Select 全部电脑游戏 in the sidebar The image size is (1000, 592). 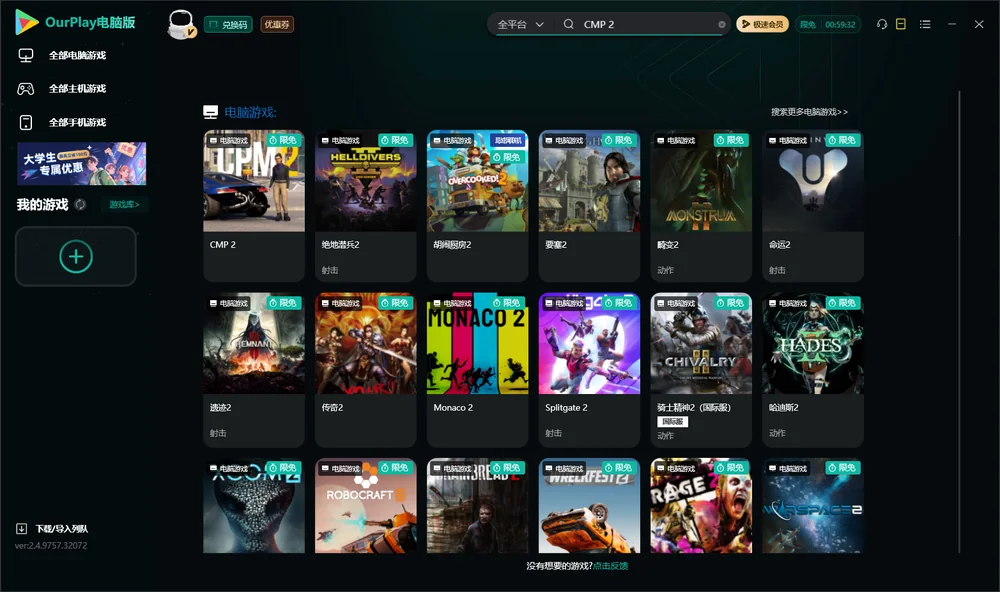77,56
